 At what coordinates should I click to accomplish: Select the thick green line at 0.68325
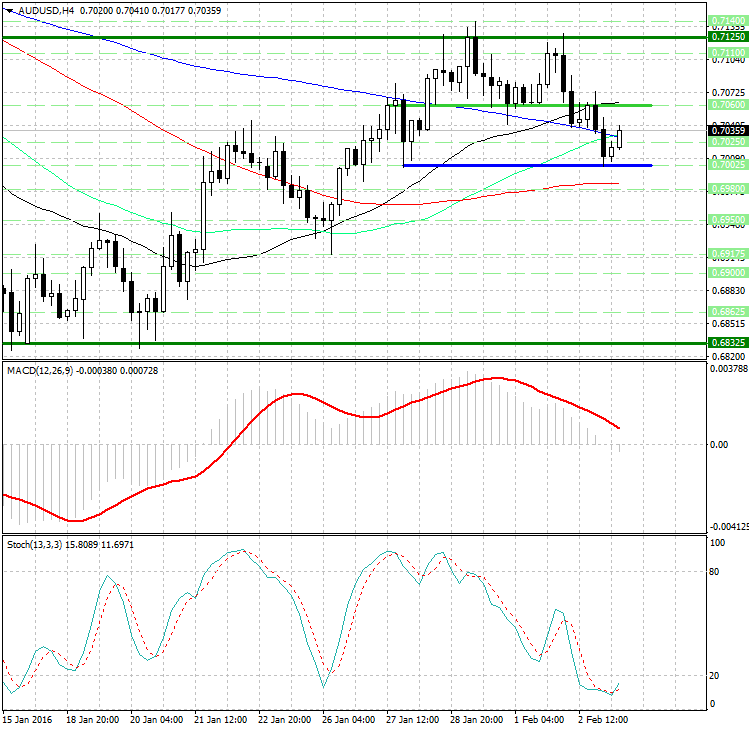(300, 343)
